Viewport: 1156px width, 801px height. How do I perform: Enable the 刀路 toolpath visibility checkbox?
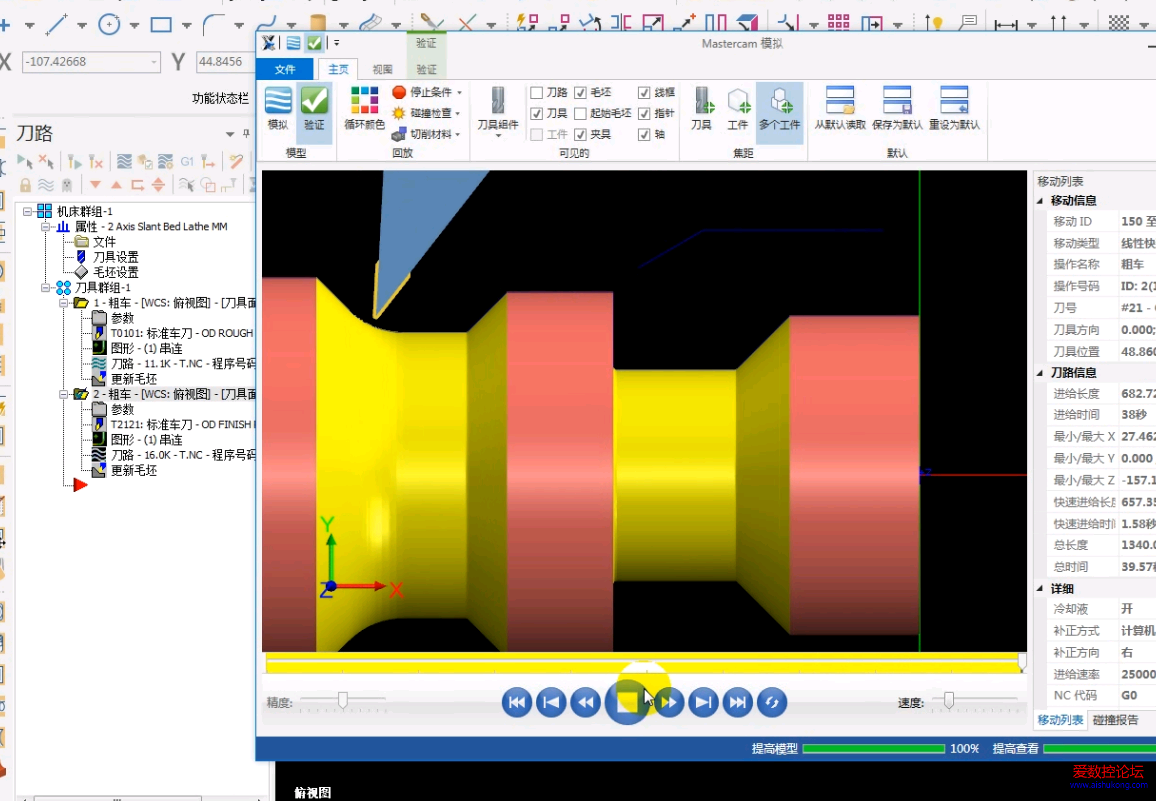(537, 92)
